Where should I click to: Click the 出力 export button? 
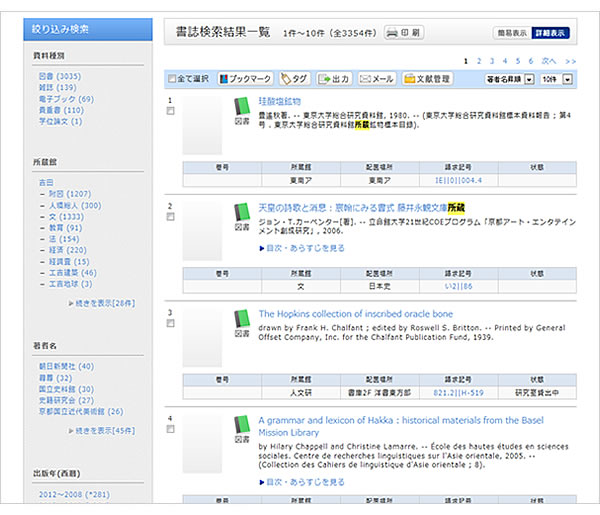click(x=335, y=77)
